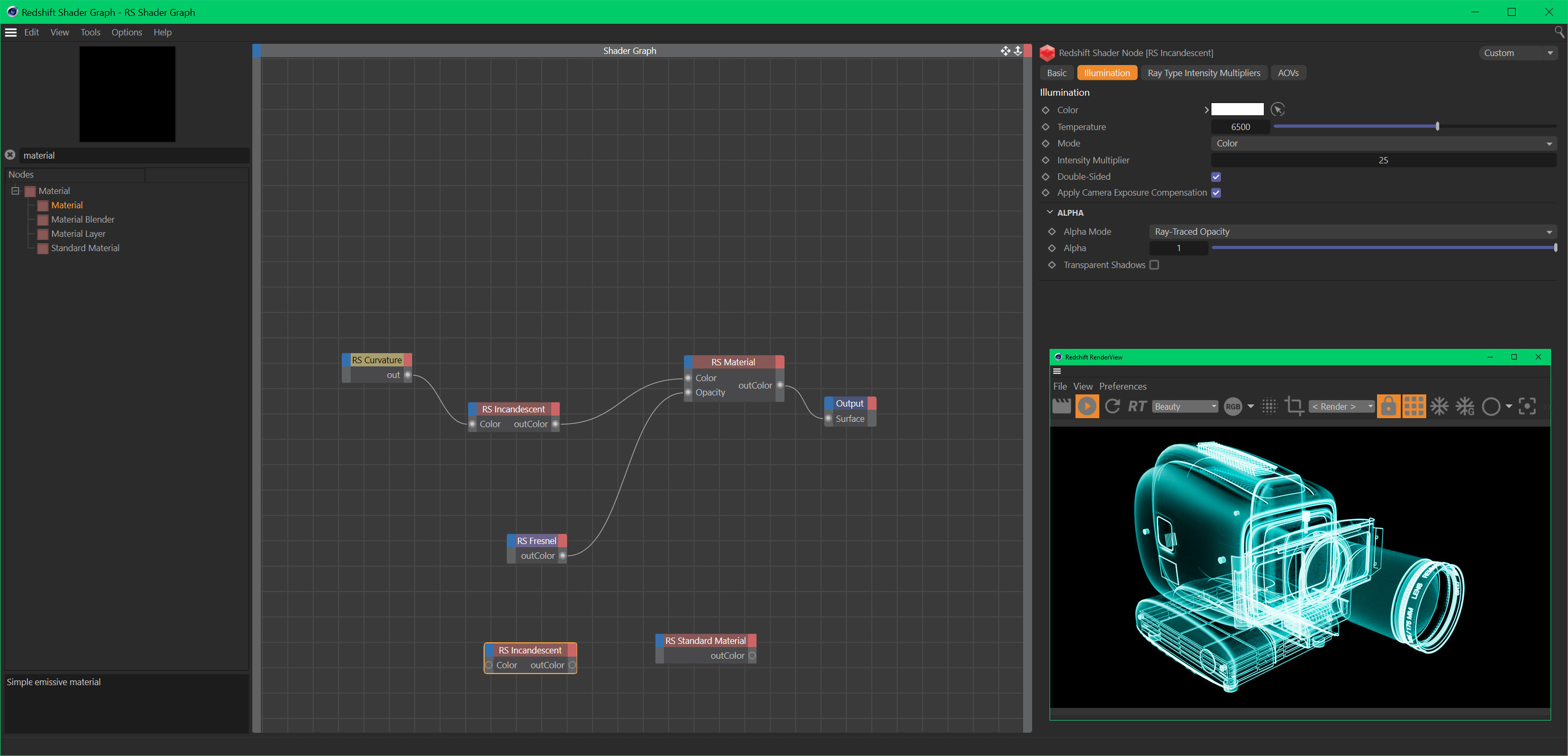The width and height of the screenshot is (1568, 756).
Task: Toggle the dotted halftone sampling icon in RenderView
Action: tap(1269, 406)
